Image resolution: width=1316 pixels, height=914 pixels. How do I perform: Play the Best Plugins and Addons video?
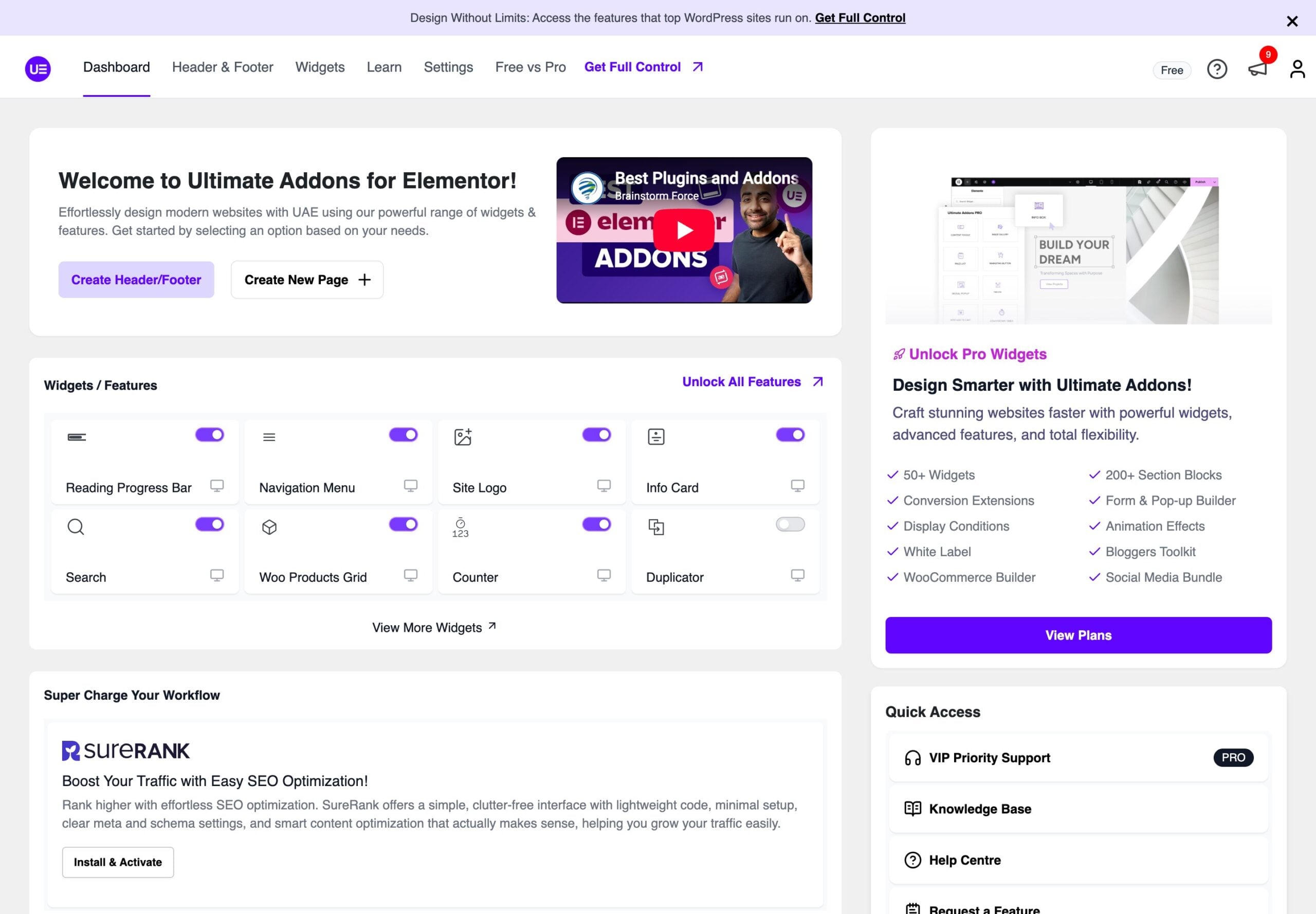(684, 230)
